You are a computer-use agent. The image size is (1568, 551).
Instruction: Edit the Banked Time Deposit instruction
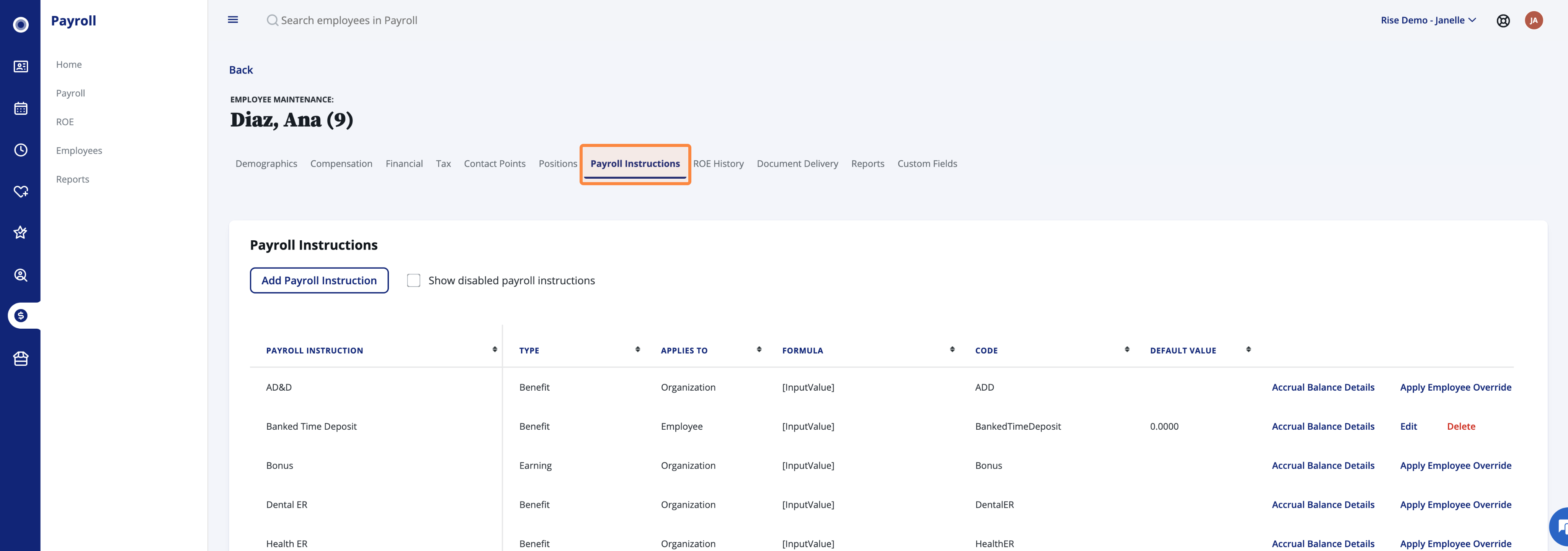pos(1408,426)
